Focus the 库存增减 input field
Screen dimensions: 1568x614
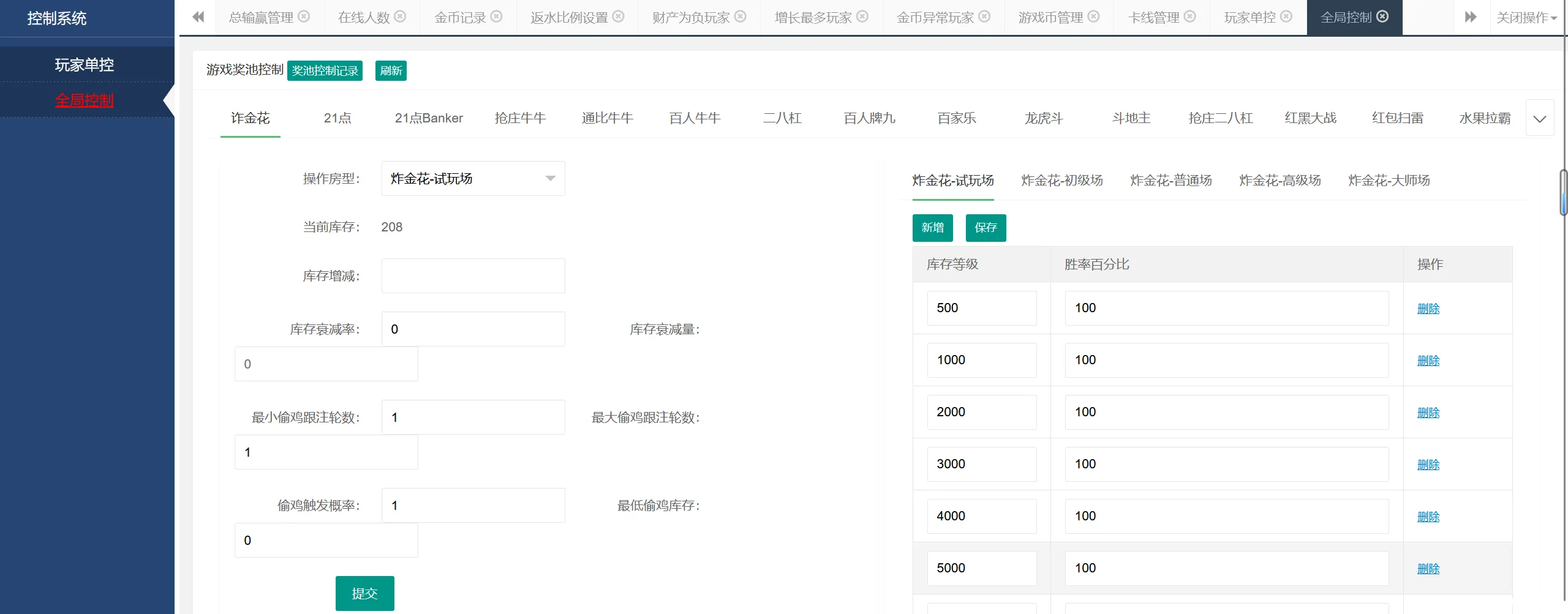coord(473,276)
